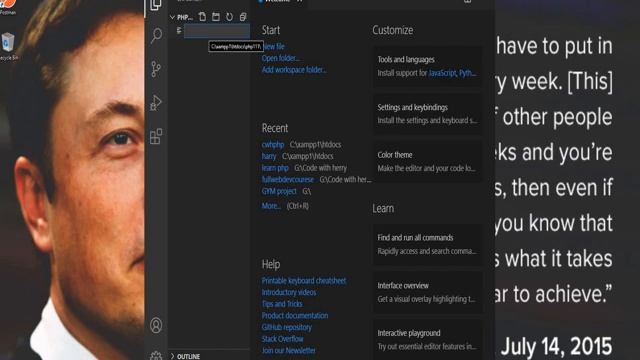Open recent folder cwhphp
The height and width of the screenshot is (360, 640).
click(x=273, y=144)
